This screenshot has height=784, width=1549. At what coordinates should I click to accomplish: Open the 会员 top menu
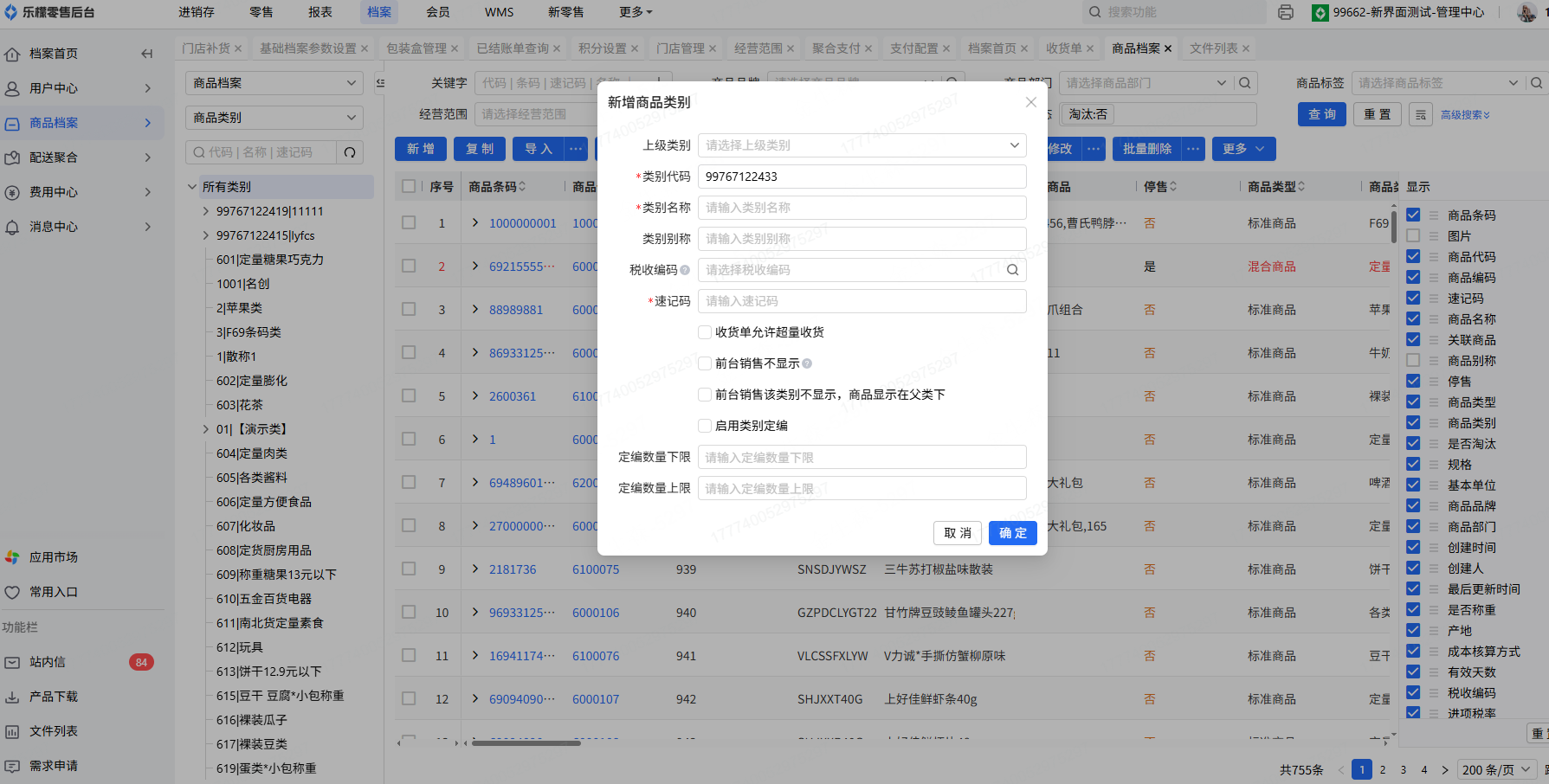tap(437, 12)
